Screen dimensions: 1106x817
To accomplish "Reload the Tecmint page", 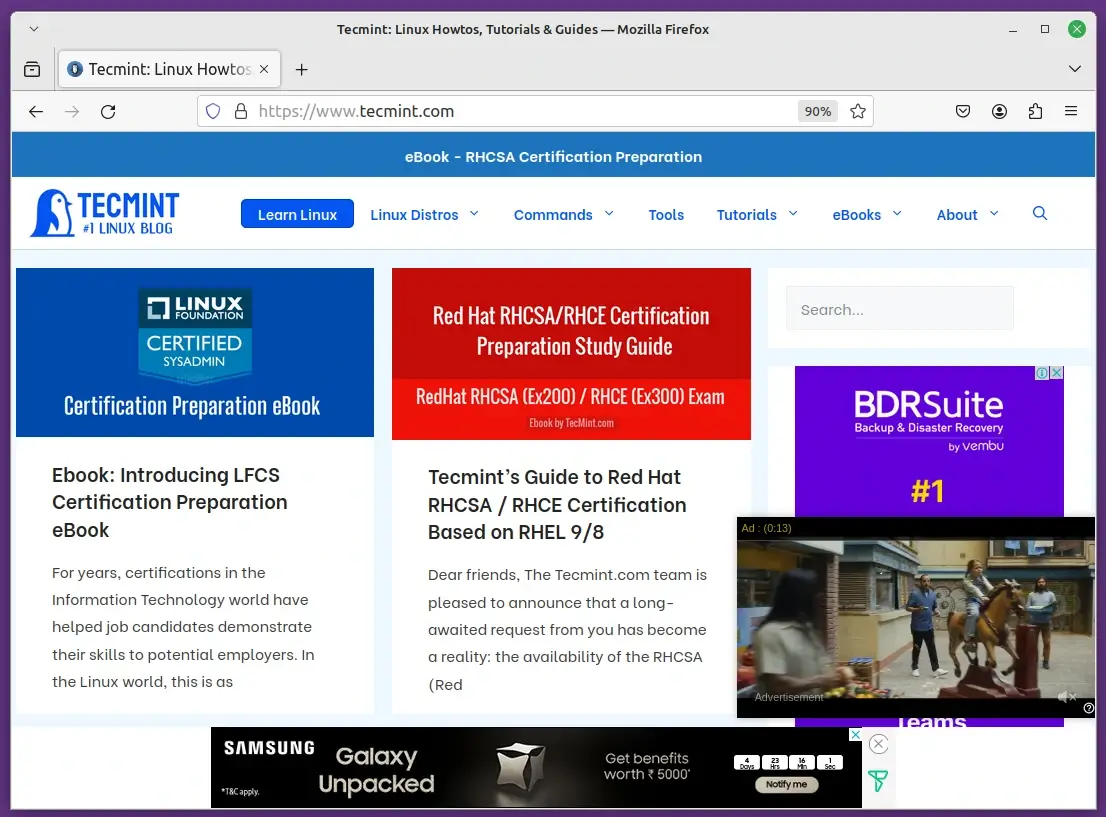I will (108, 111).
